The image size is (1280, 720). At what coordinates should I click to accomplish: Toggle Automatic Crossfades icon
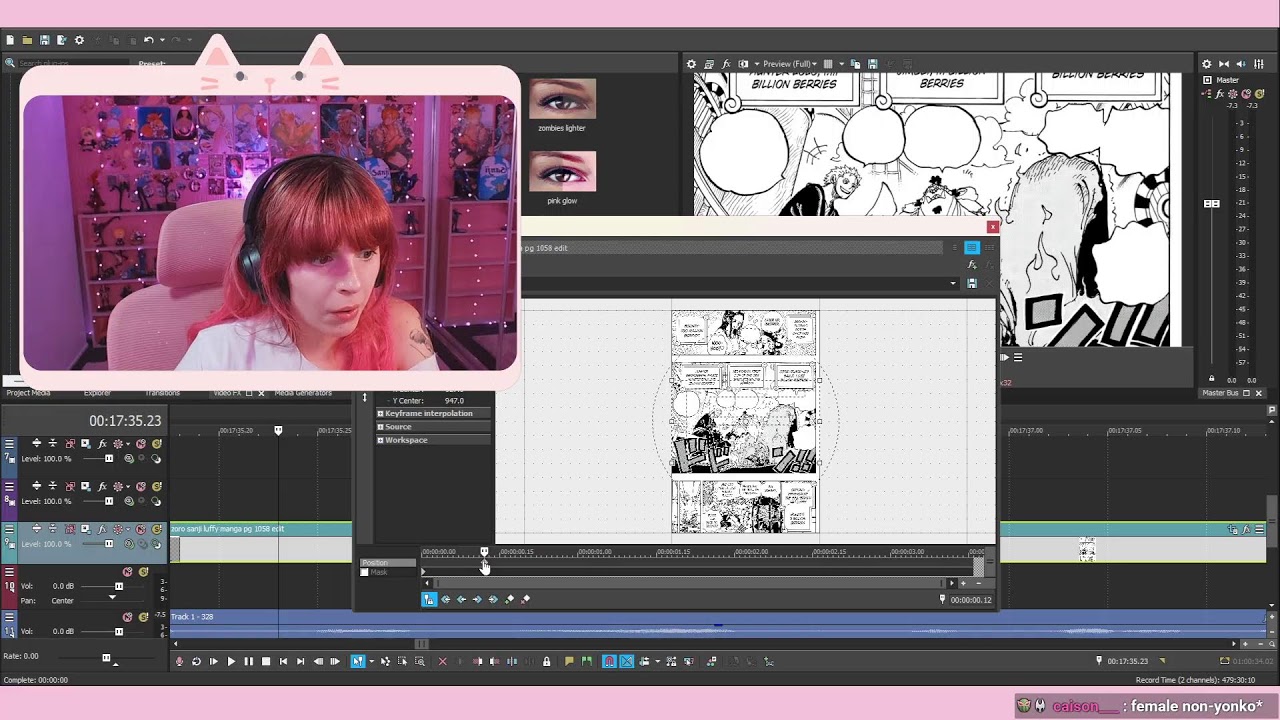point(626,661)
